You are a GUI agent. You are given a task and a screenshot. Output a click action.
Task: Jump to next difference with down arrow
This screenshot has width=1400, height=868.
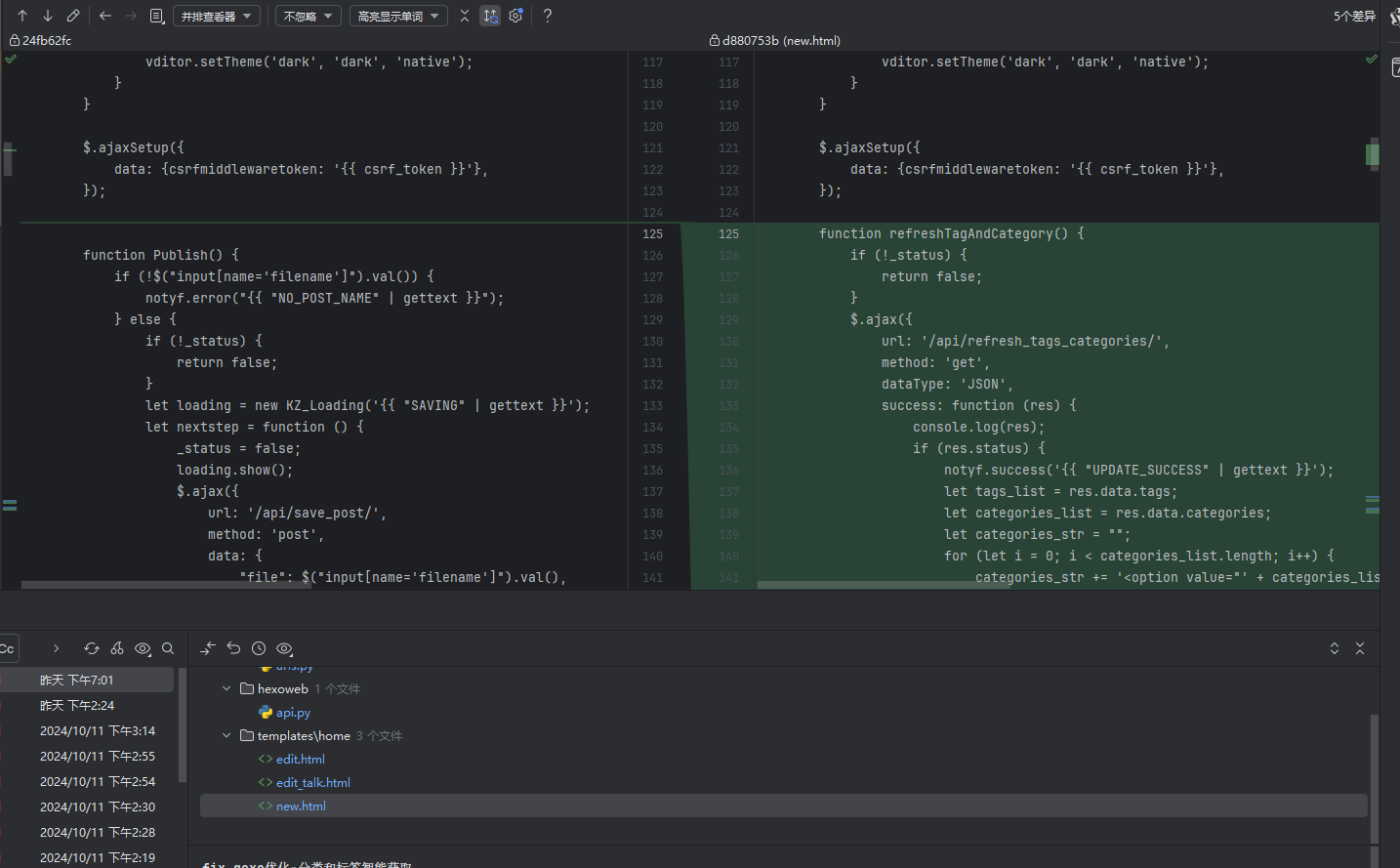48,16
